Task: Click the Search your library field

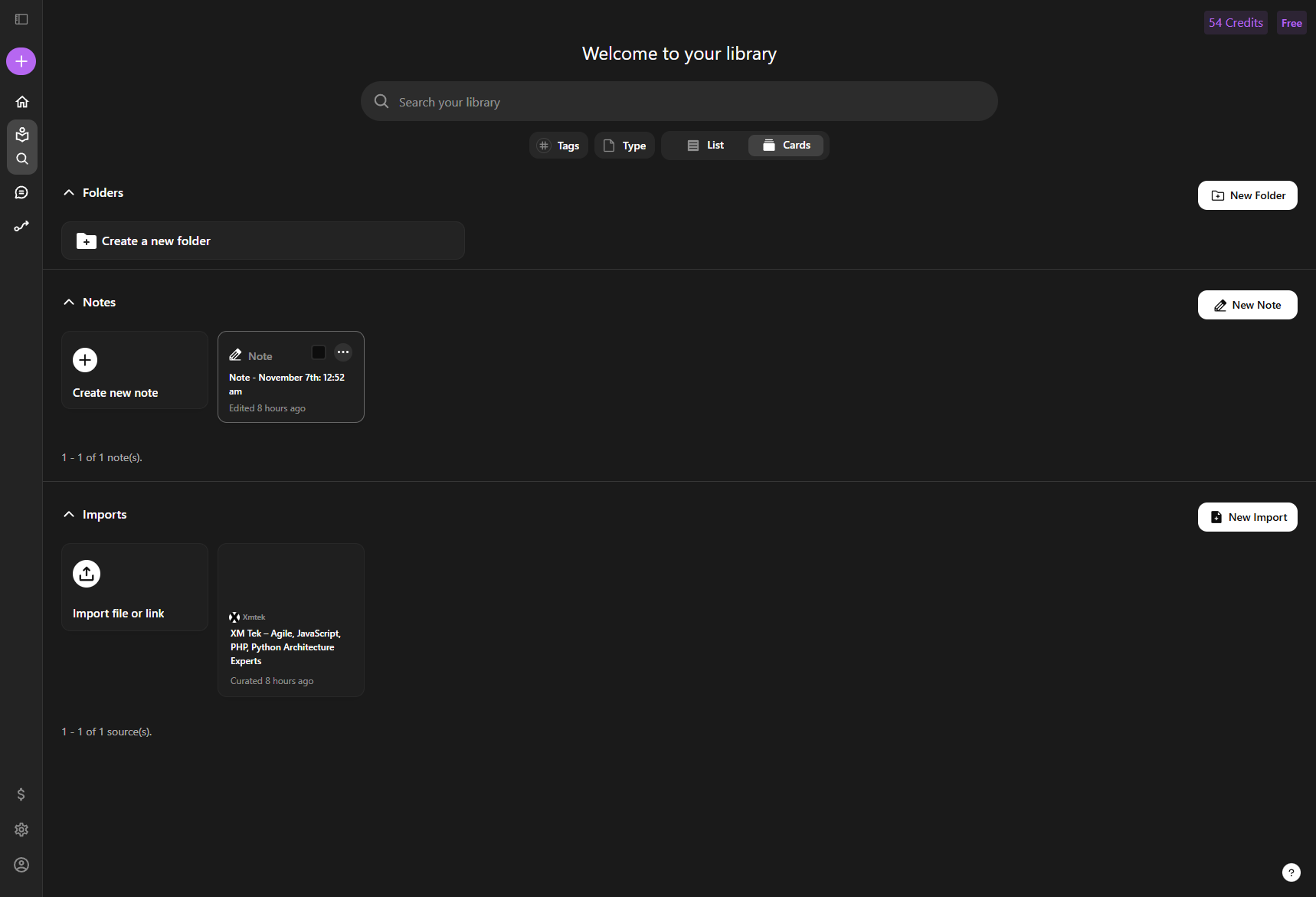Action: pyautogui.click(x=679, y=102)
